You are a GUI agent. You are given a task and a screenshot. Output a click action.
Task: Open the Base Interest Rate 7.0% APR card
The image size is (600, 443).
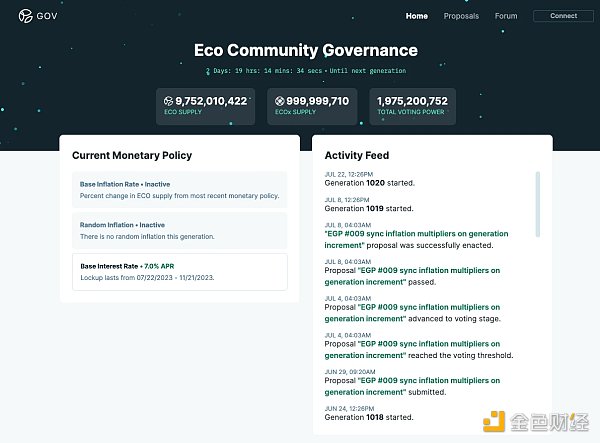point(179,271)
